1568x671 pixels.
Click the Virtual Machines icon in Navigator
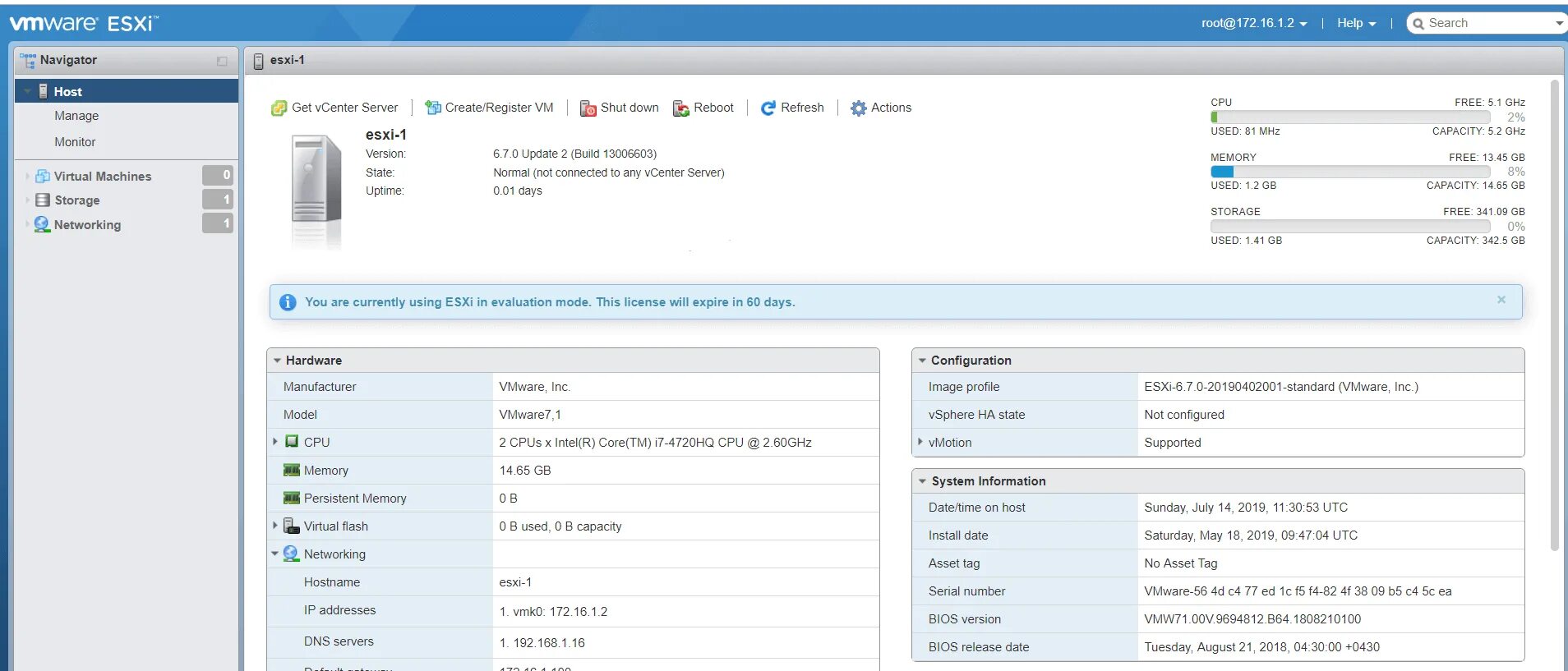tap(43, 176)
